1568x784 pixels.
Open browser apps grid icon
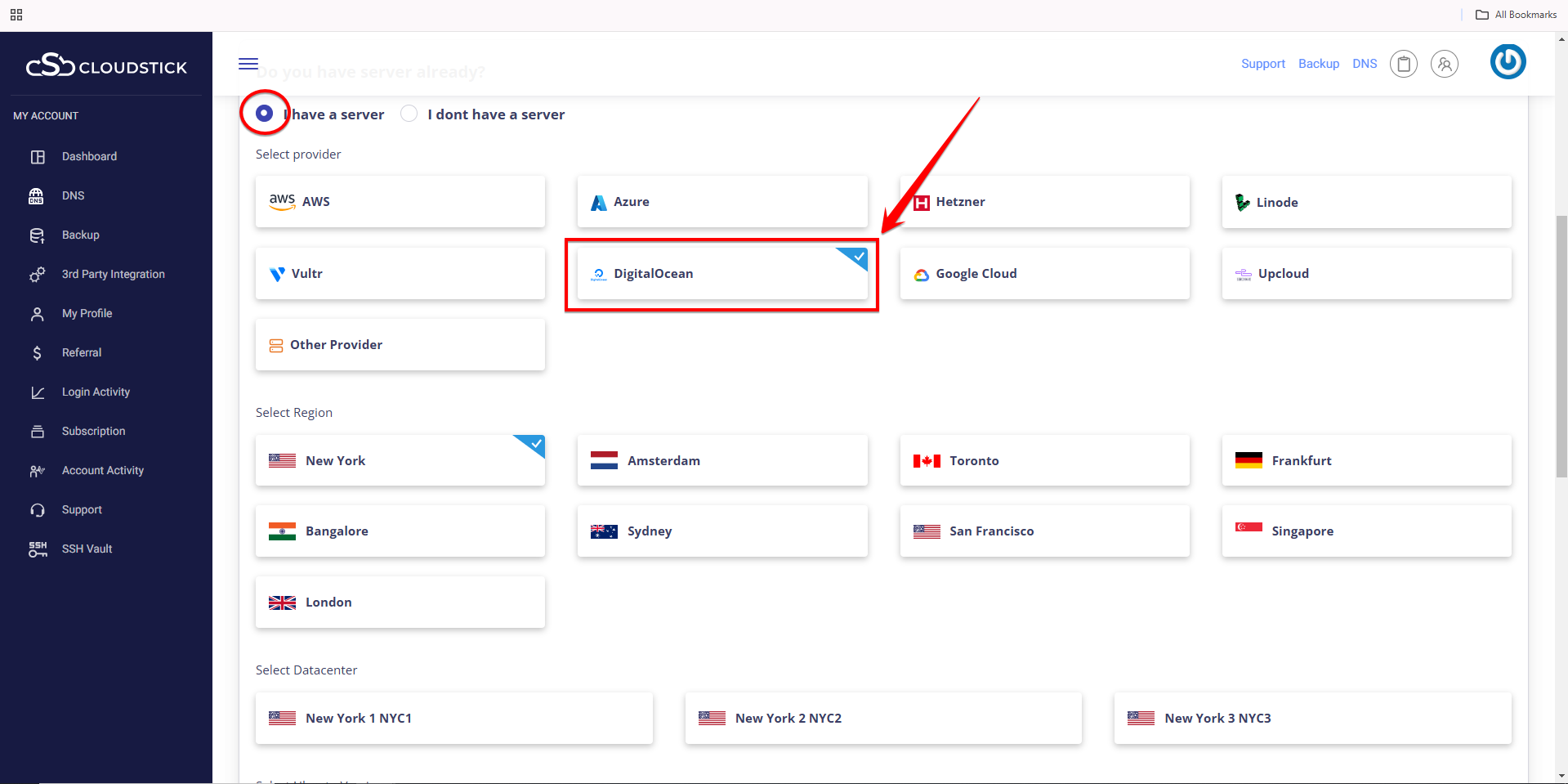pyautogui.click(x=16, y=15)
